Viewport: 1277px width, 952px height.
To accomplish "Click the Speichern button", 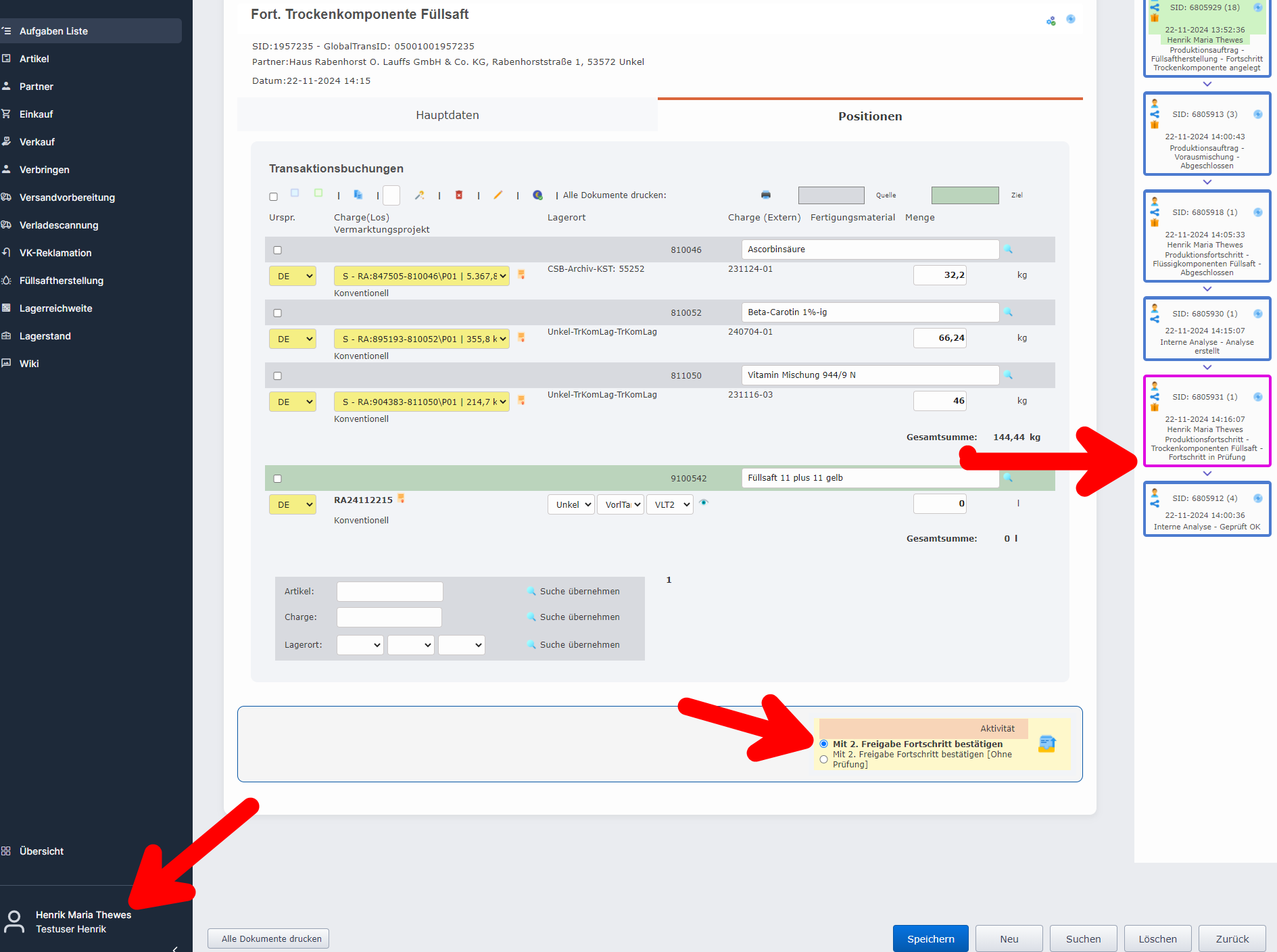I will 930,938.
